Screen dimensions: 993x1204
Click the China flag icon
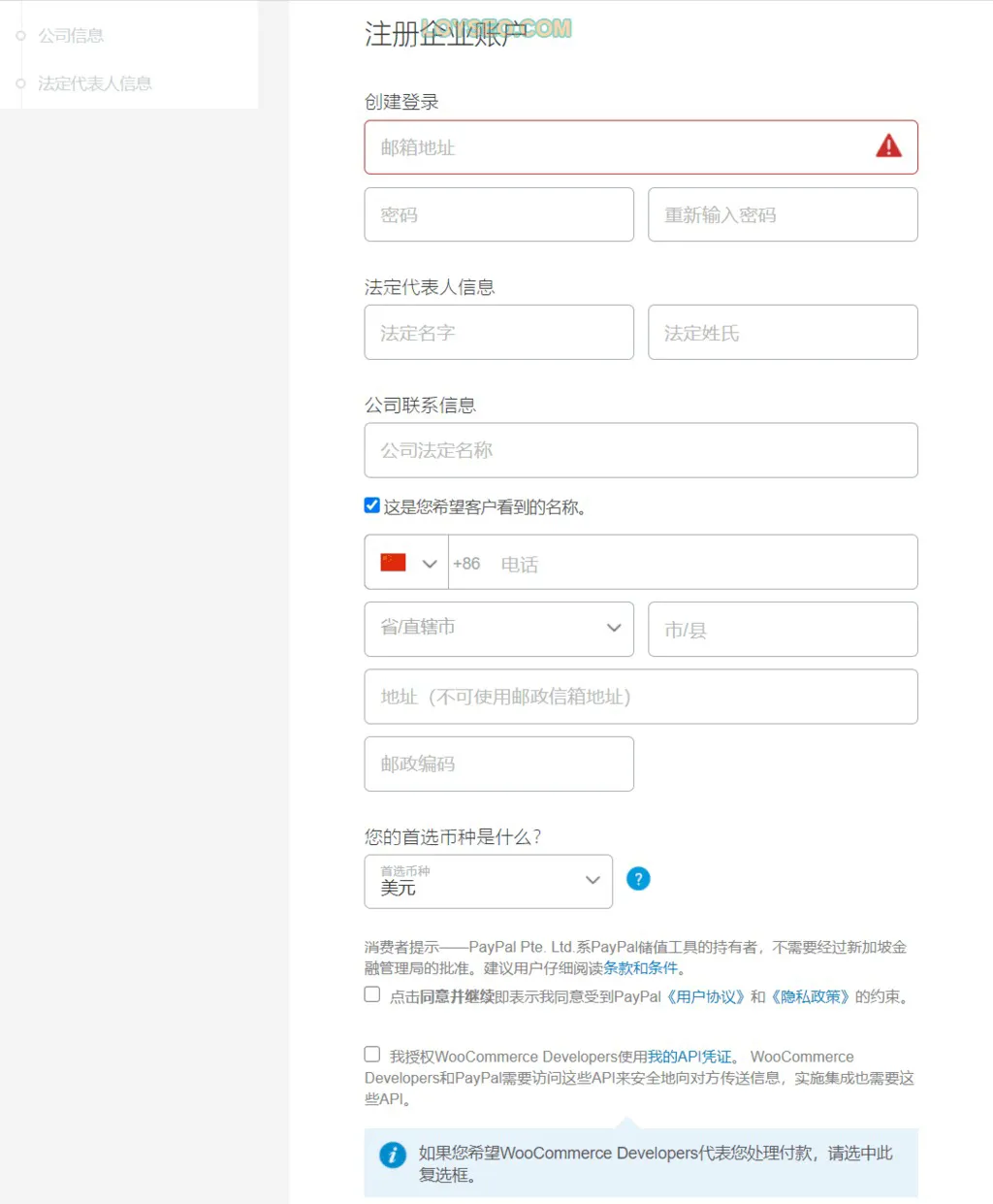pos(393,563)
